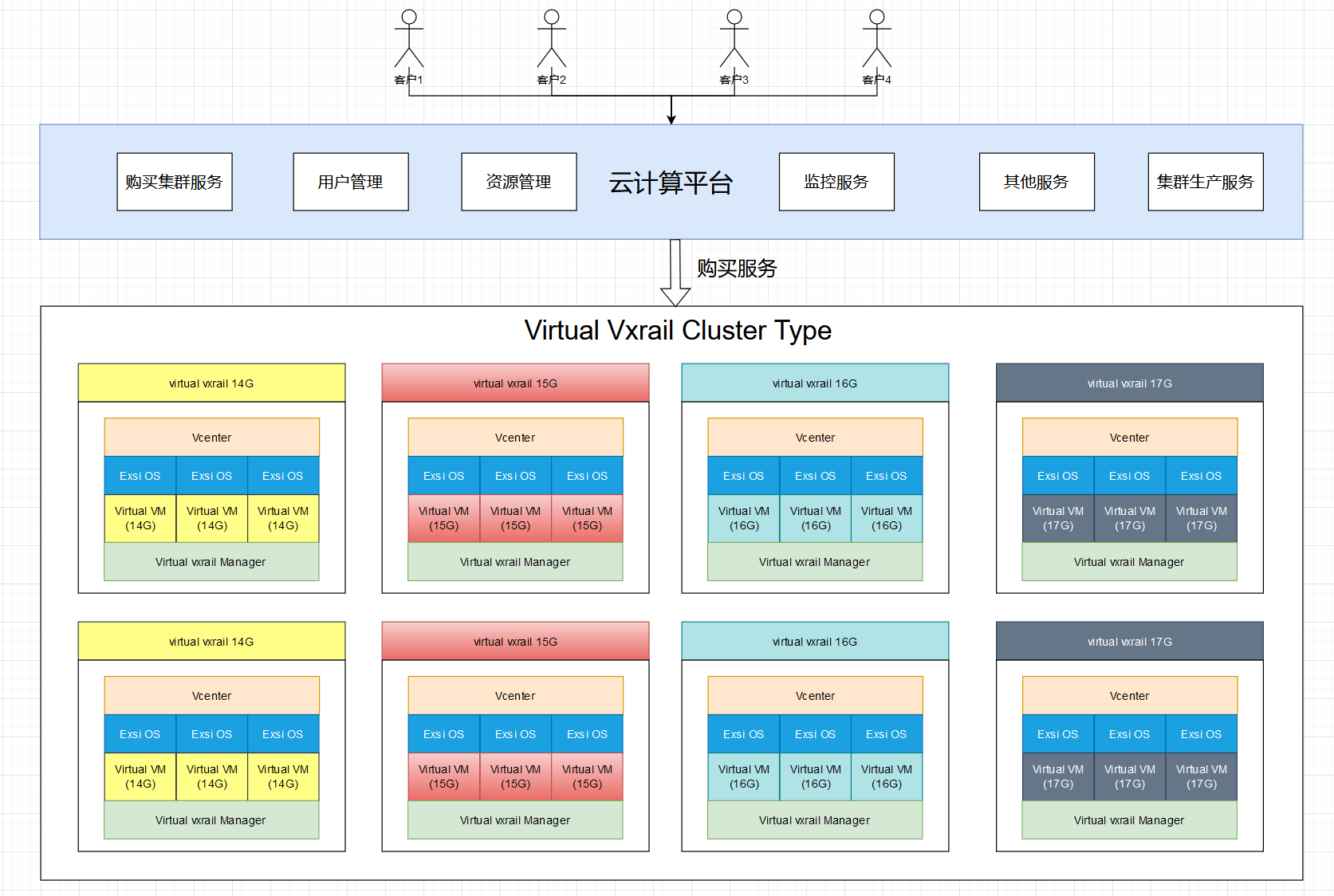Click Vcenter box in lower 16G cluster
This screenshot has width=1334, height=896.
pyautogui.click(x=815, y=695)
